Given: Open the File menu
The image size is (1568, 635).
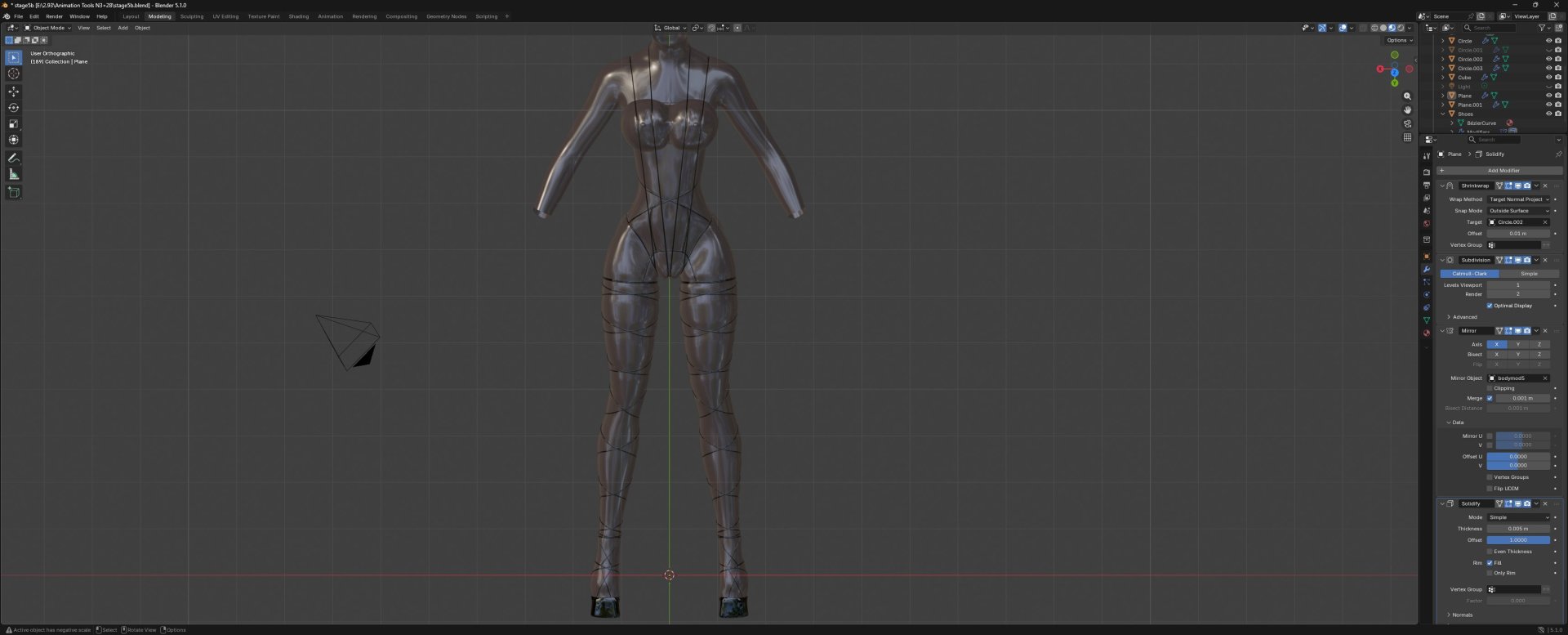Looking at the screenshot, I should [18, 16].
